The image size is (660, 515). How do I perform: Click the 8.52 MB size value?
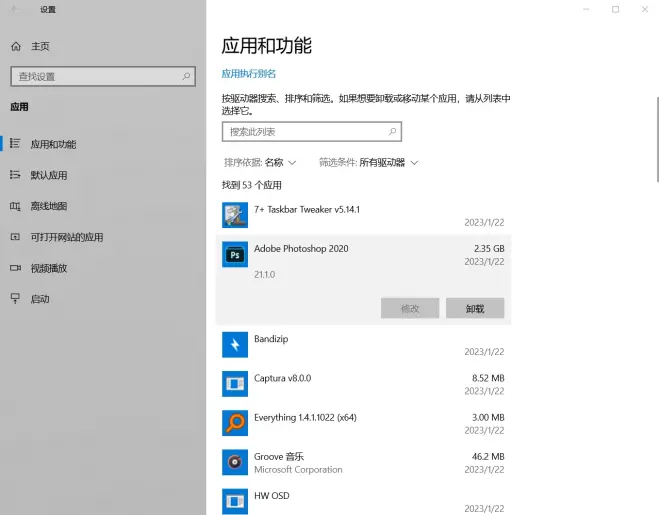(x=488, y=378)
